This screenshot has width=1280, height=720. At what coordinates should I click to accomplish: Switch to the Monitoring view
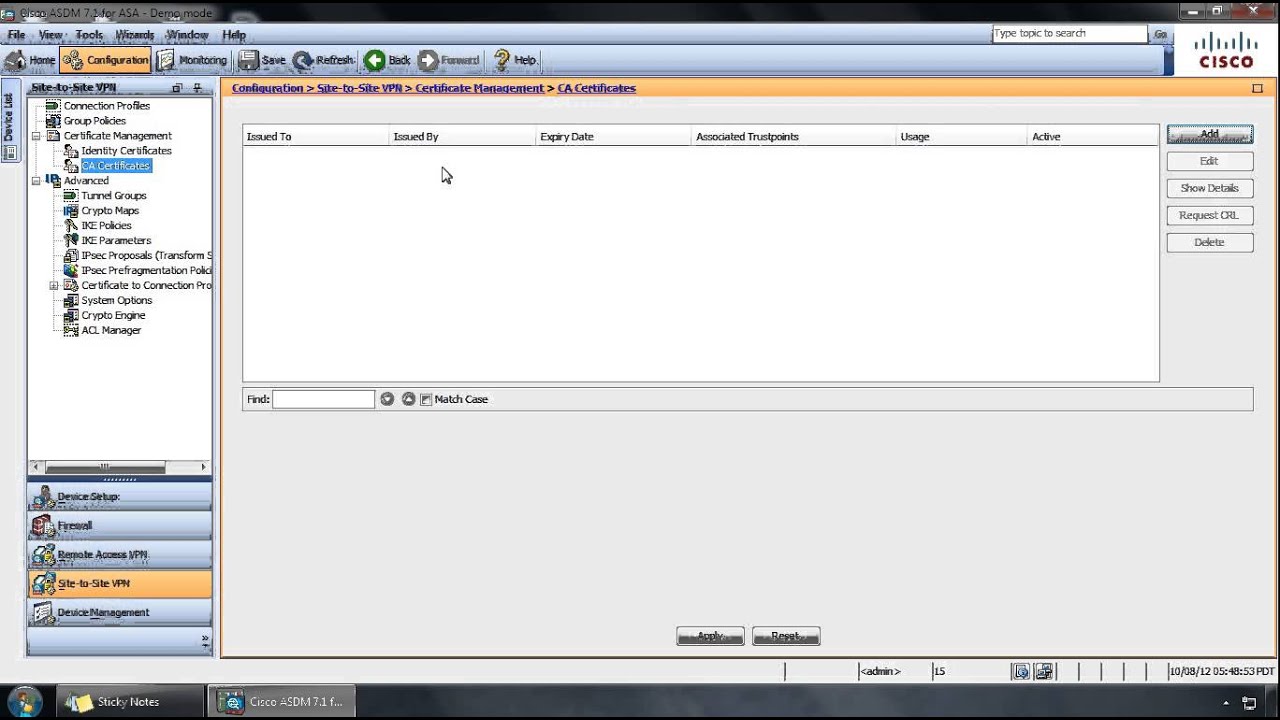(192, 60)
